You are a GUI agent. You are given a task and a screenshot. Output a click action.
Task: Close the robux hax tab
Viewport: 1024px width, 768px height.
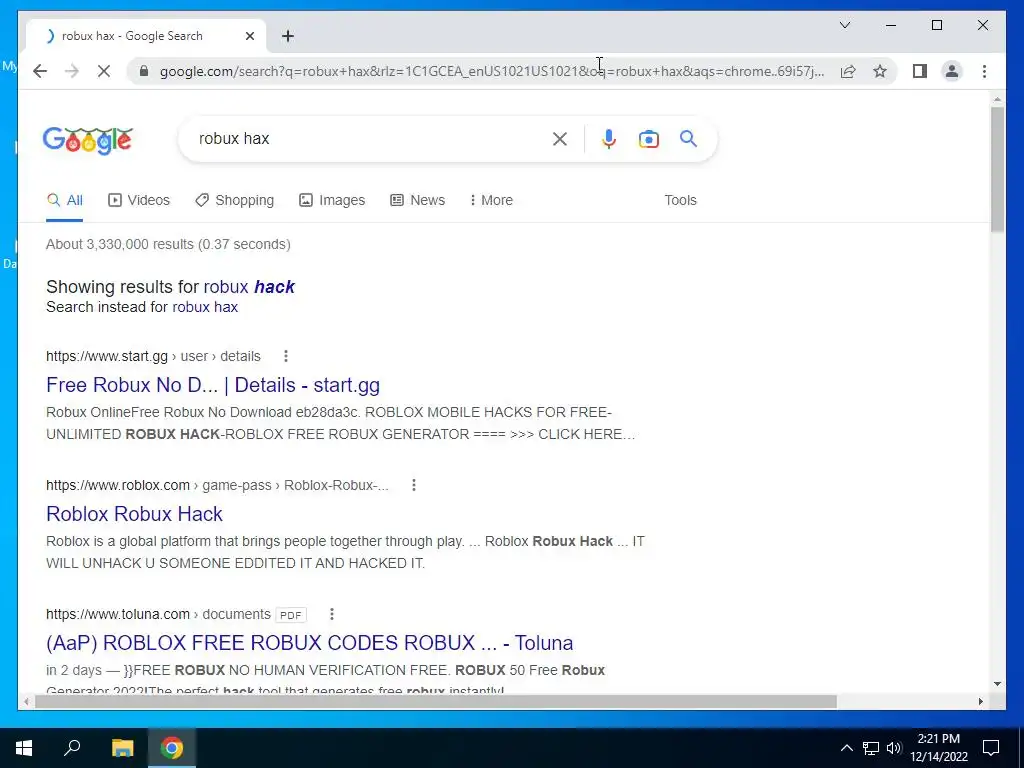coord(249,36)
